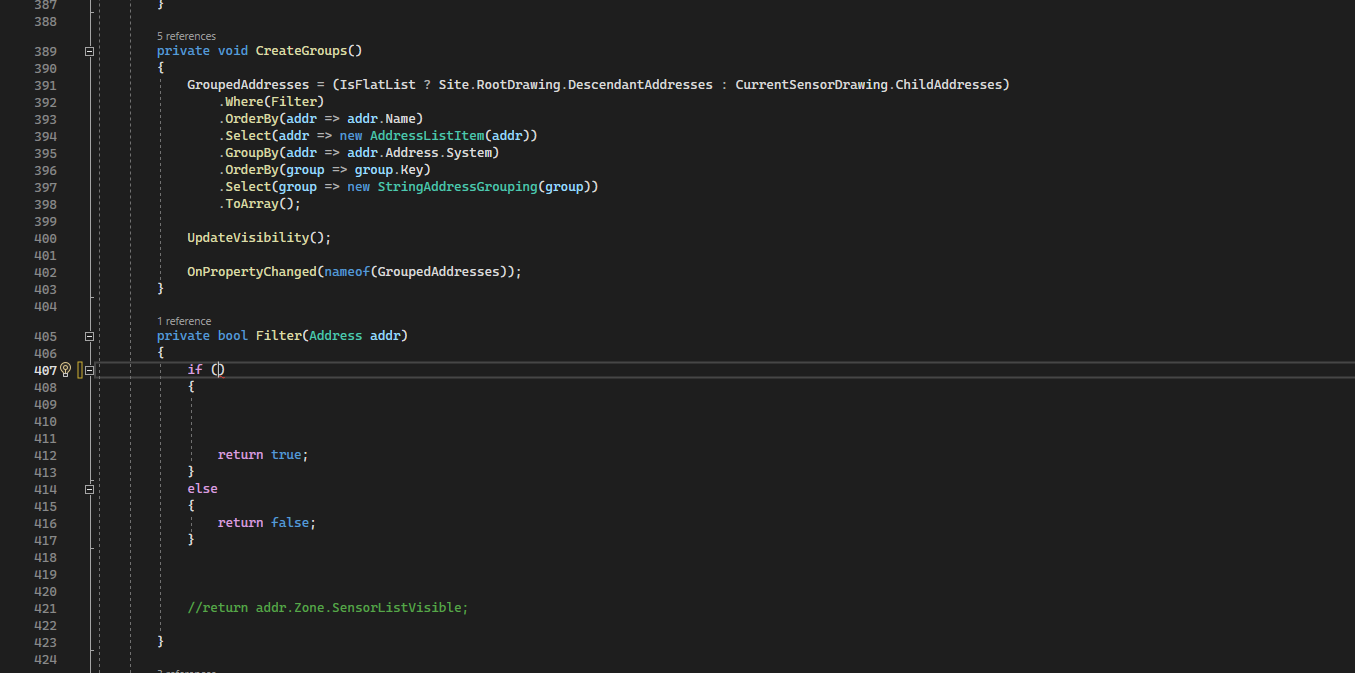
Task: Click line number 391 in the margin
Action: click(x=46, y=85)
